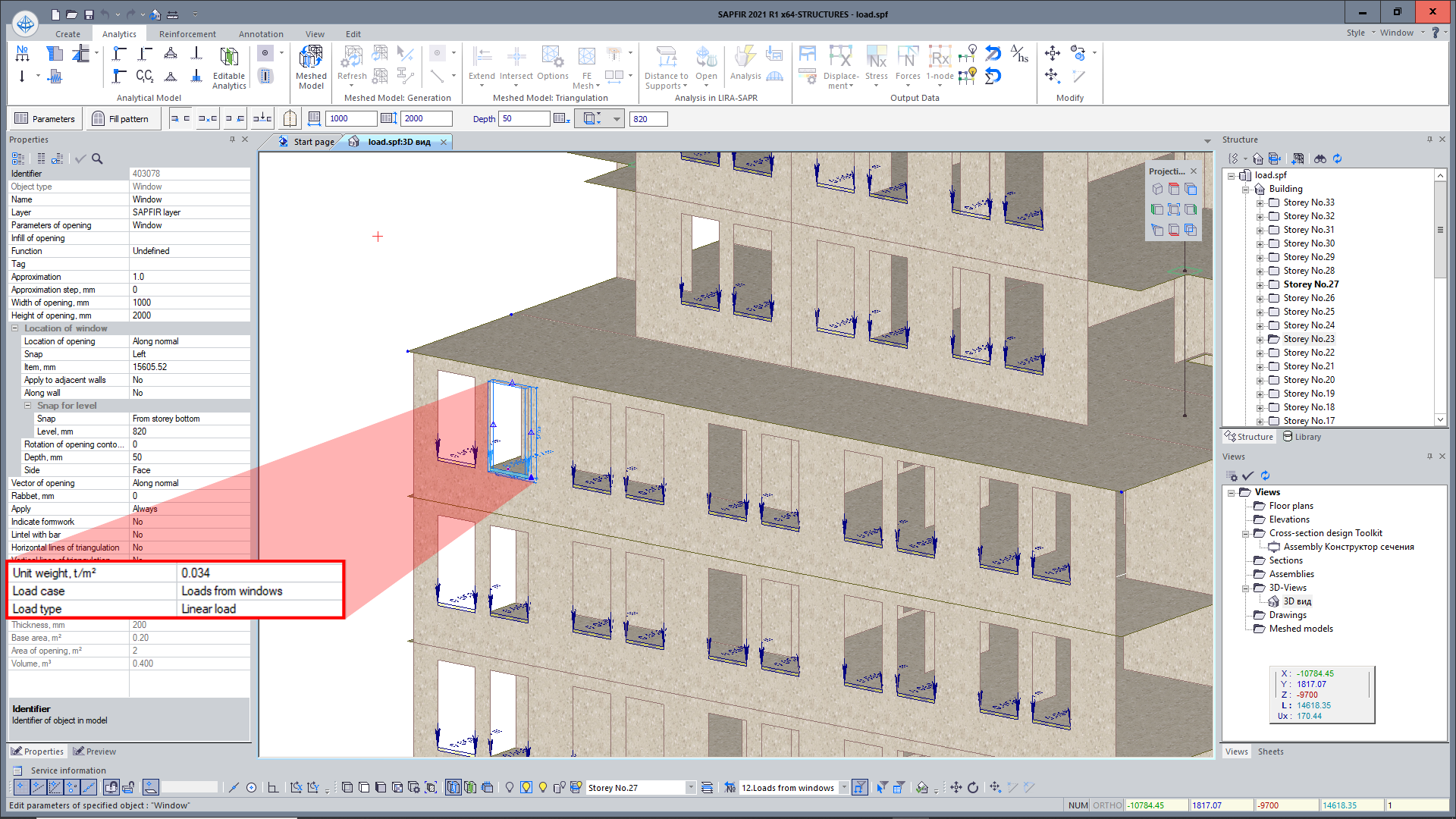
Task: Open Editable Analytics tool
Action: tap(228, 58)
